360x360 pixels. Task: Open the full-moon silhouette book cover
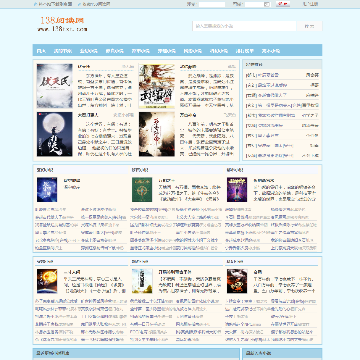[54, 134]
